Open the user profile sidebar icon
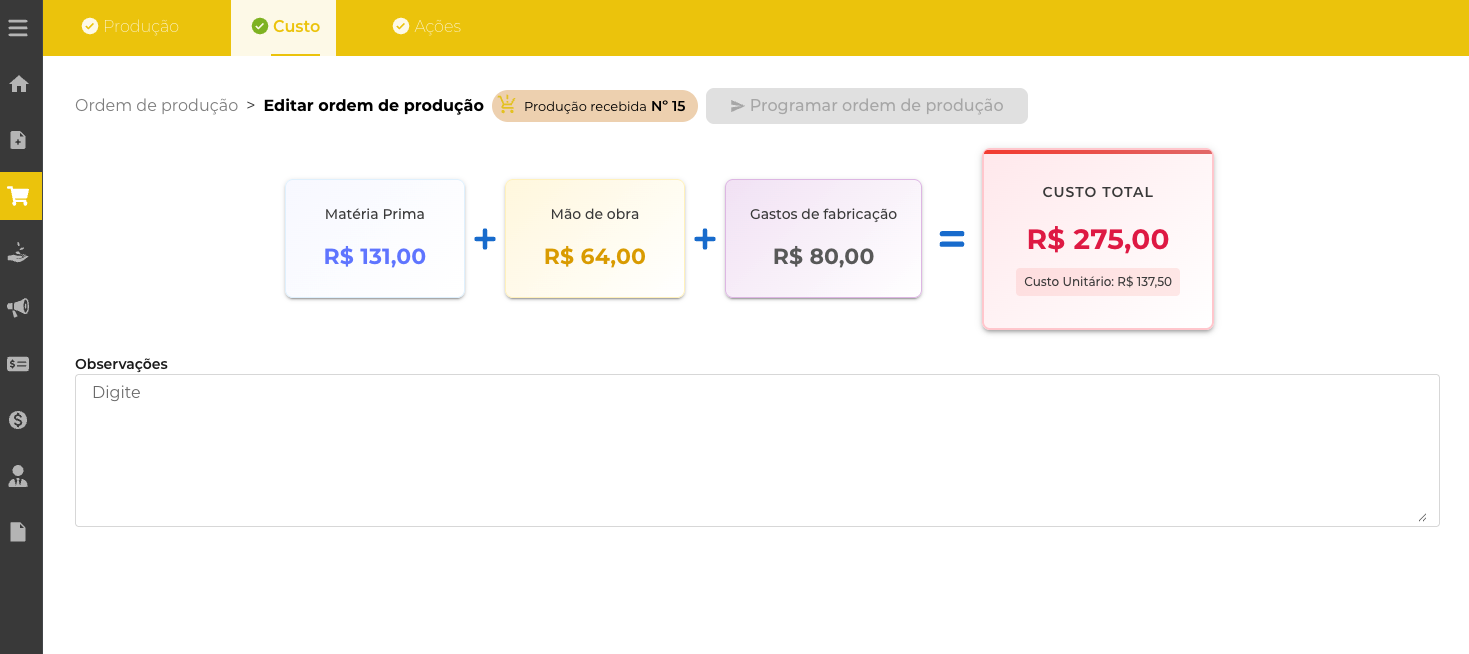 [18, 476]
